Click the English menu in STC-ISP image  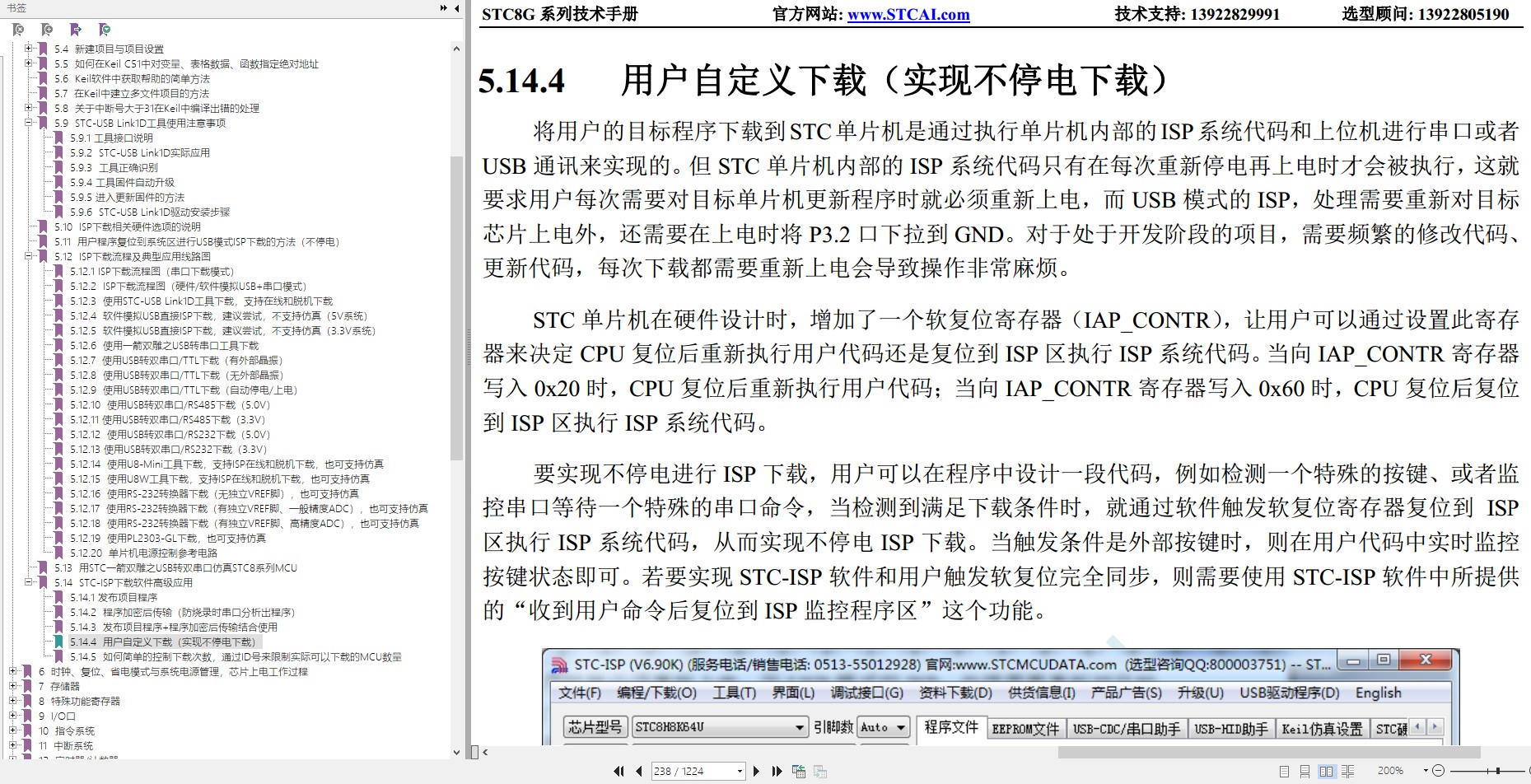click(1378, 693)
